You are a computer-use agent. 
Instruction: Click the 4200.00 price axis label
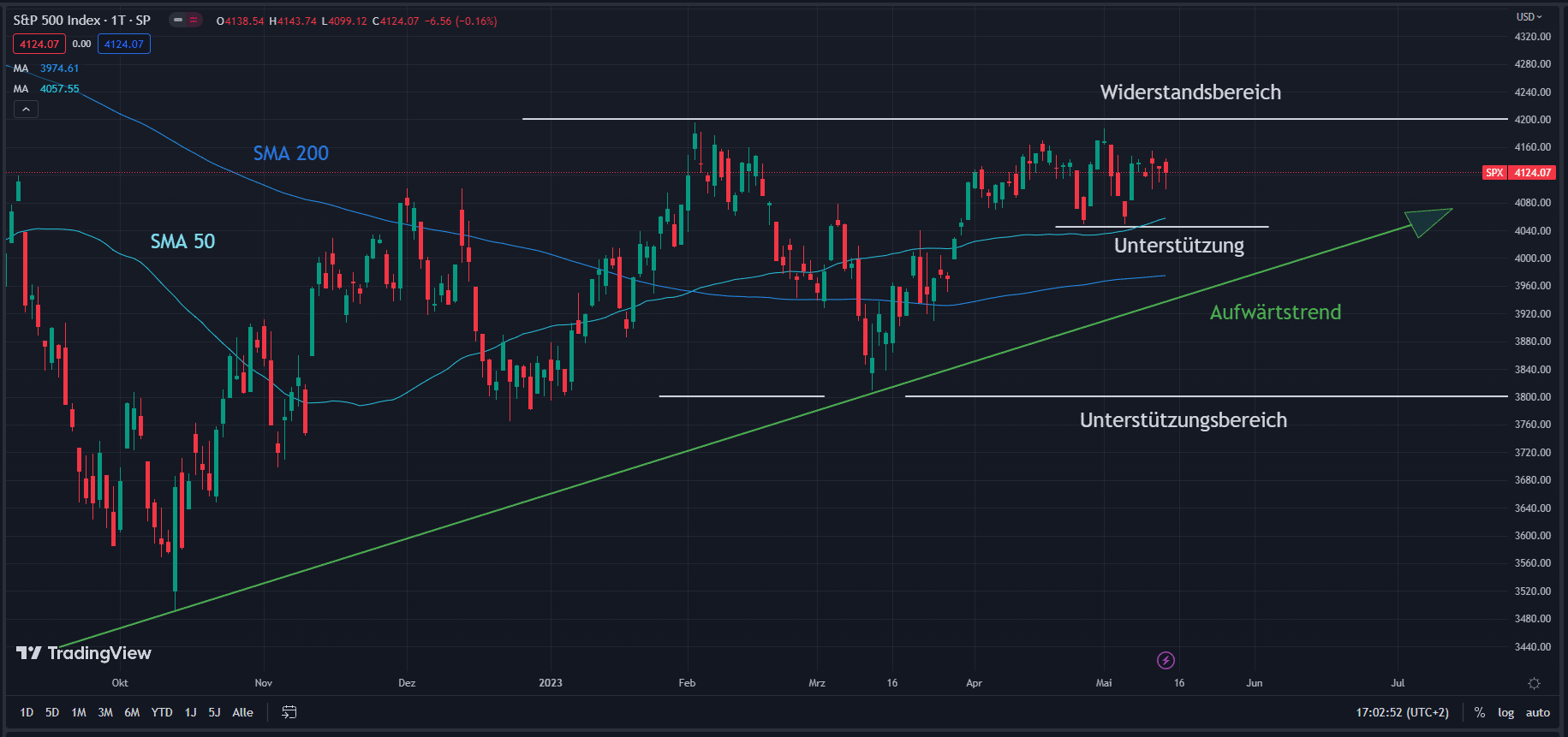click(1533, 120)
